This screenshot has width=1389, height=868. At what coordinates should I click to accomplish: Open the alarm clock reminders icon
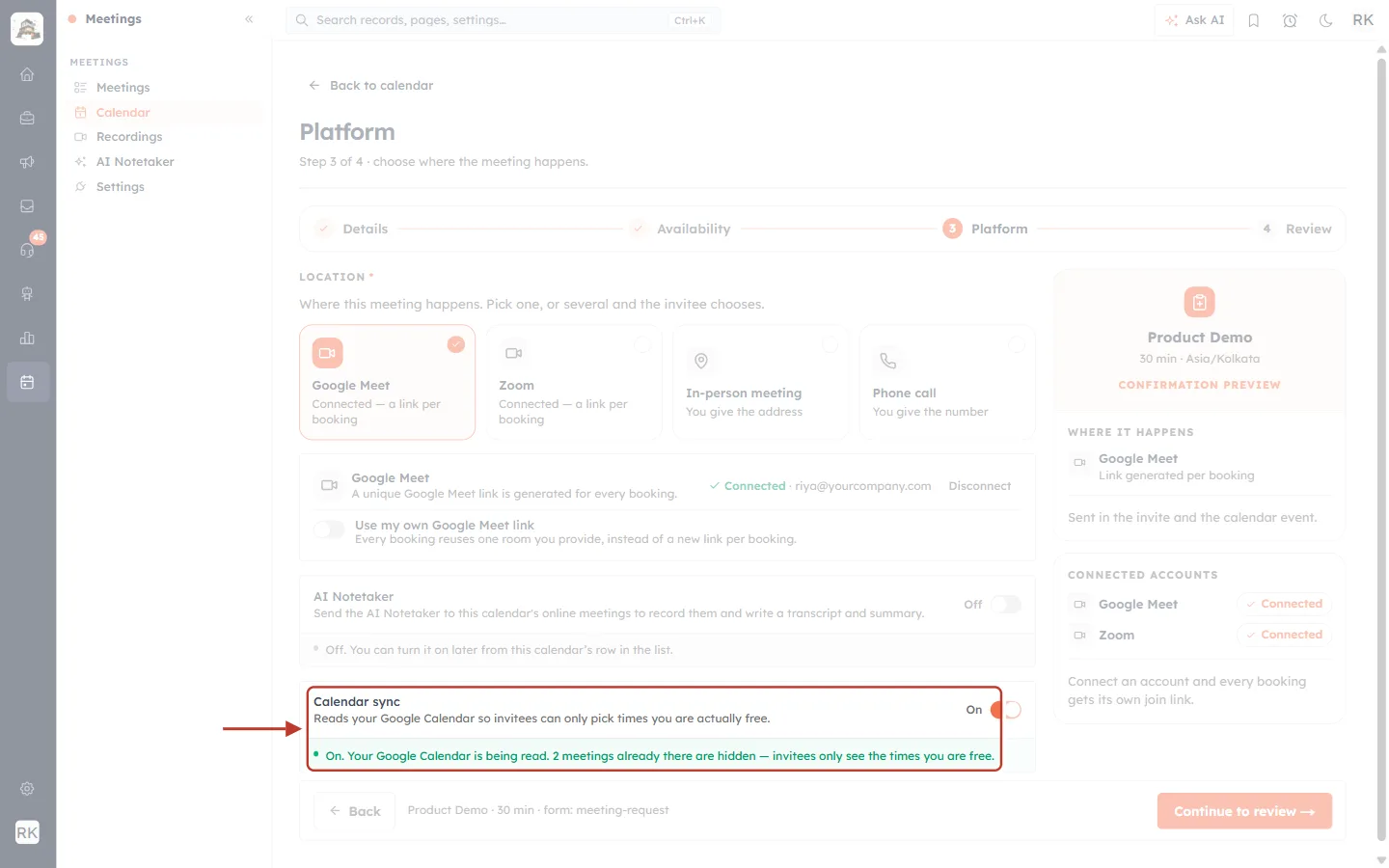[x=1290, y=20]
